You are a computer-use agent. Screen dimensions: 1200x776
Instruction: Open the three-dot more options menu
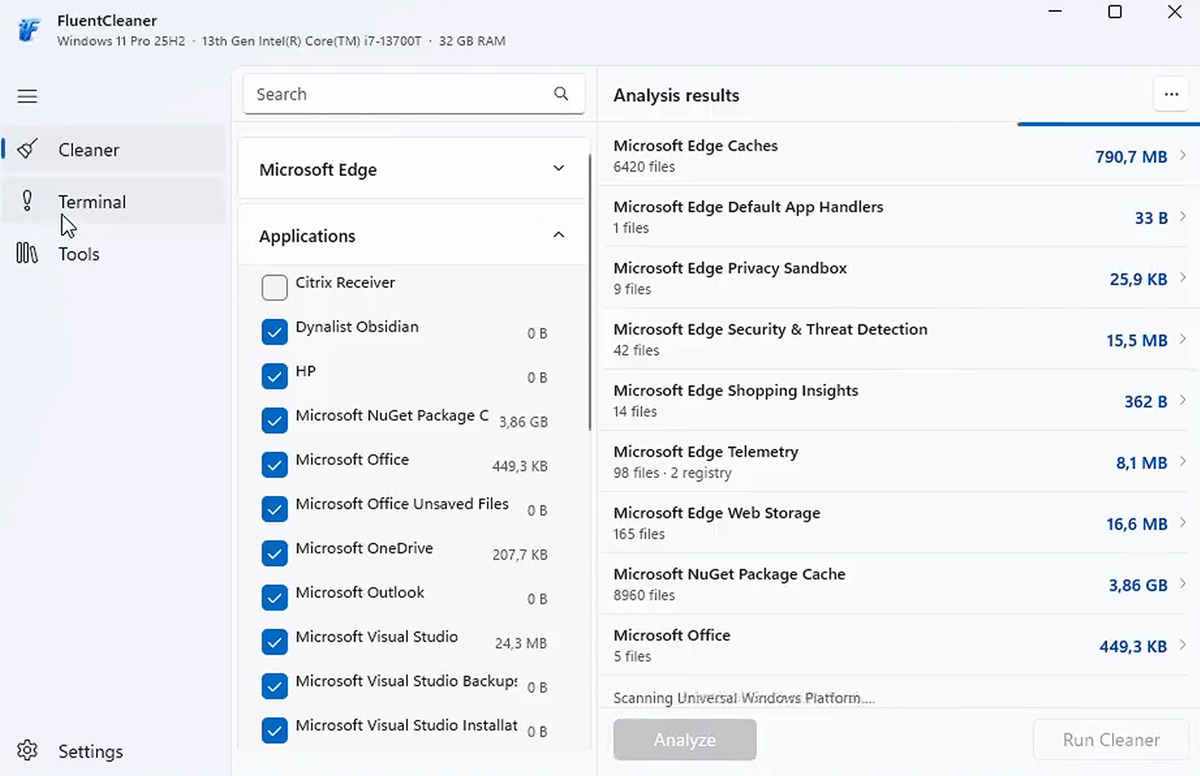point(1169,95)
